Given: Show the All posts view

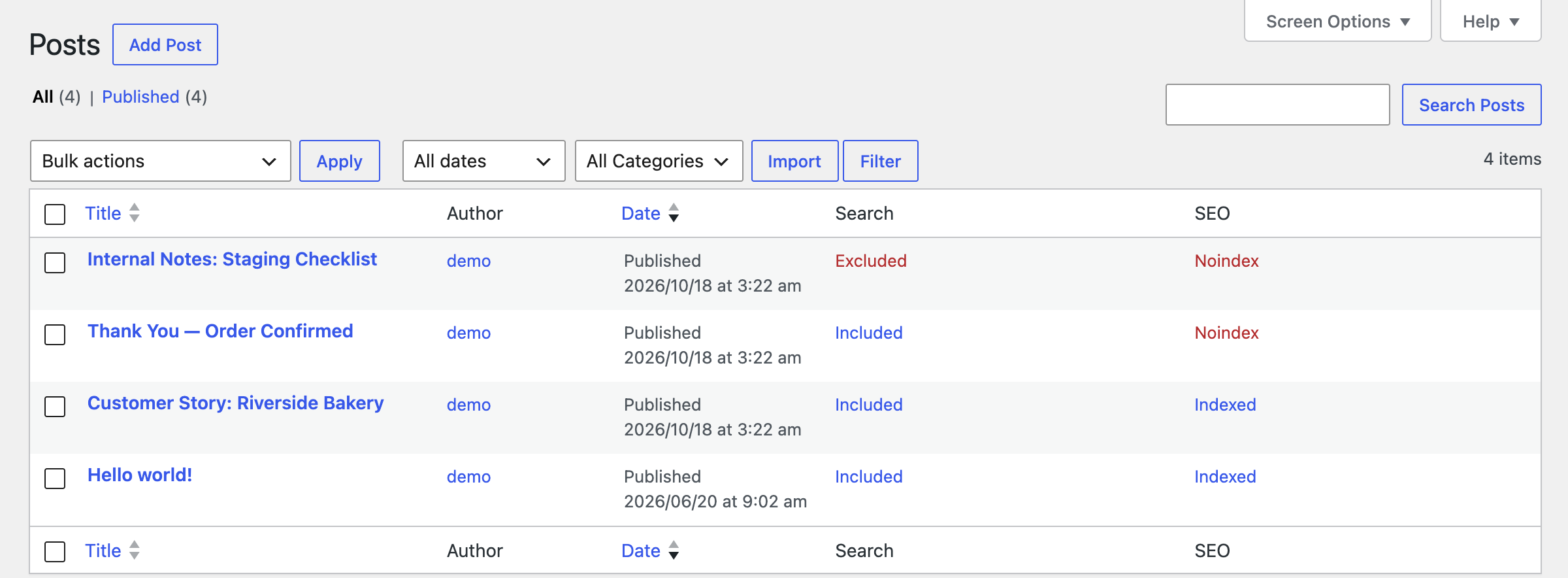Looking at the screenshot, I should tap(43, 97).
